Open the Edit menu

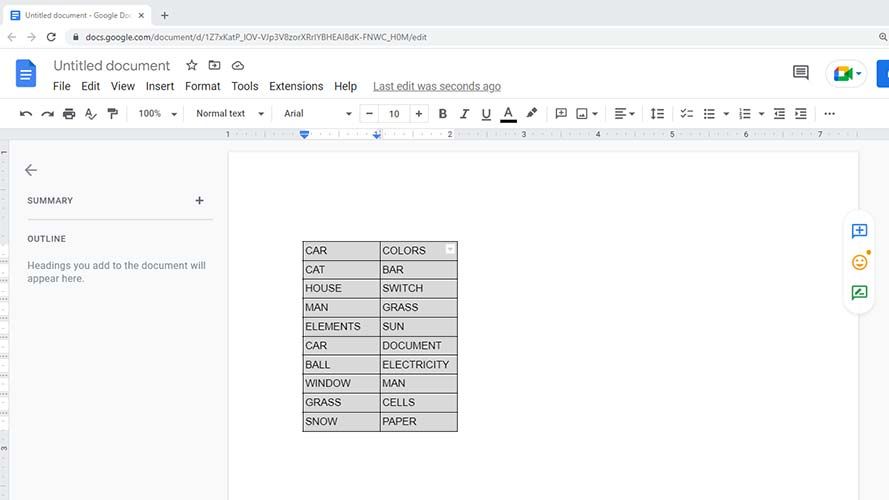pyautogui.click(x=90, y=86)
